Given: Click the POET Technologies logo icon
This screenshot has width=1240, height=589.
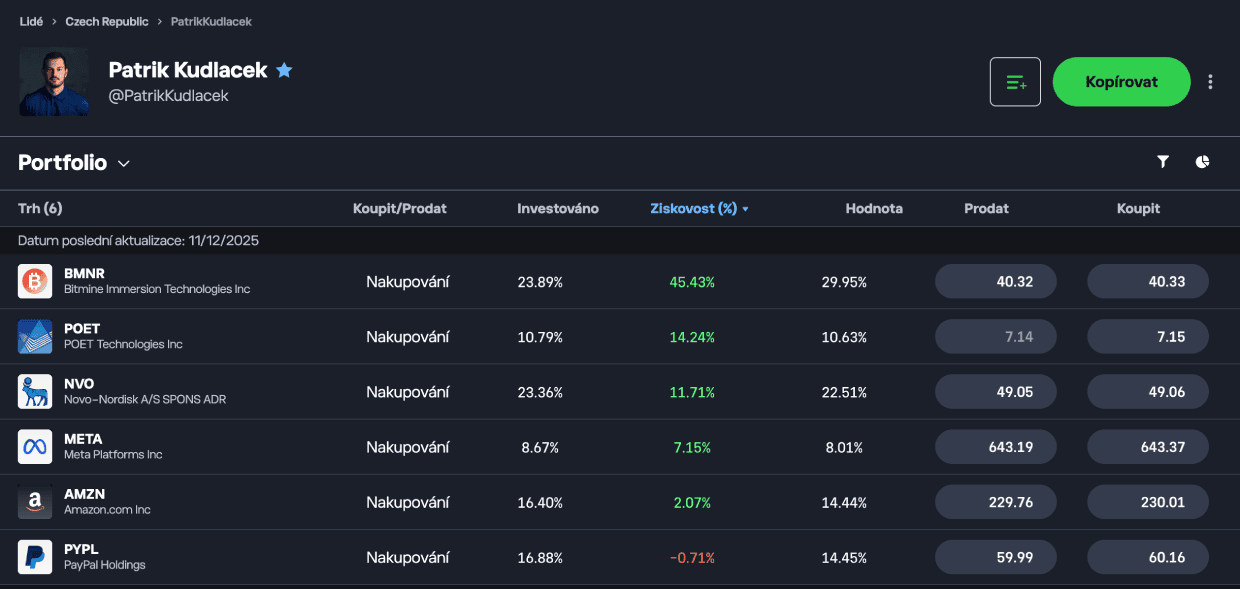Looking at the screenshot, I should (35, 336).
